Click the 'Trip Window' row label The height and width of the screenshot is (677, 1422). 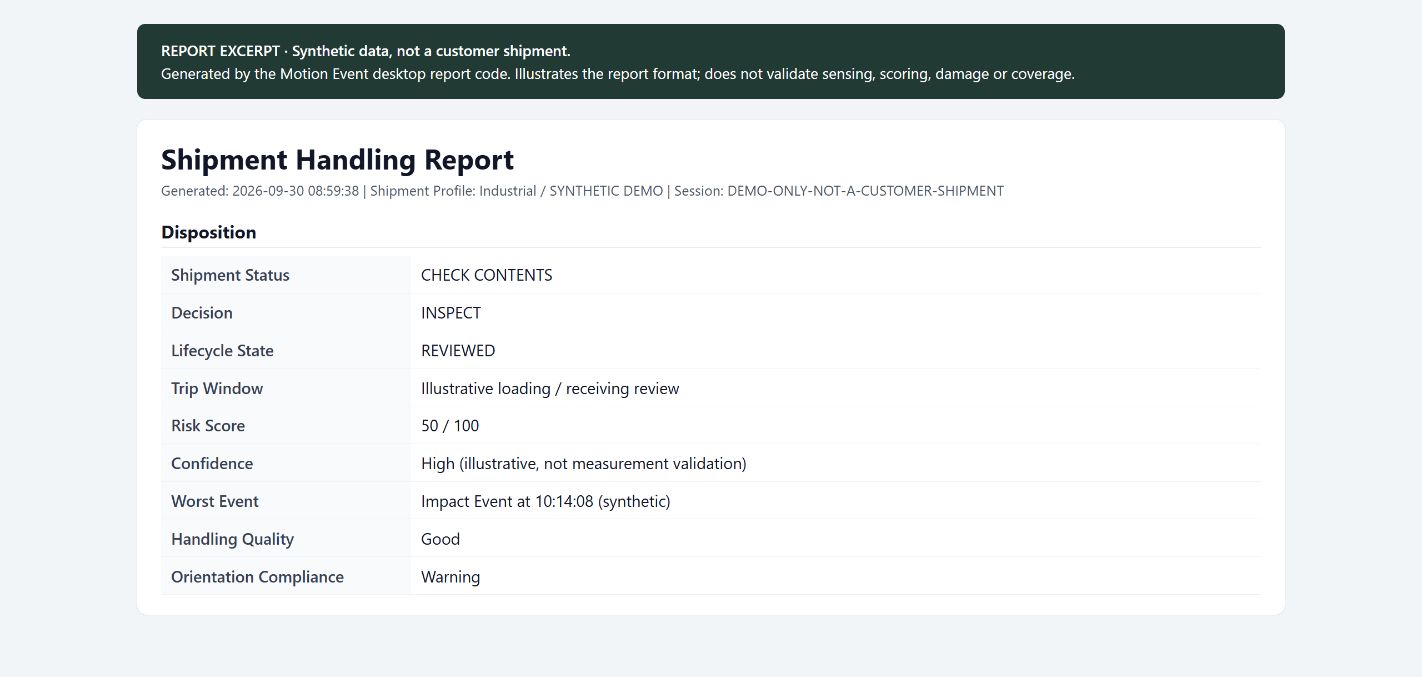coord(217,388)
